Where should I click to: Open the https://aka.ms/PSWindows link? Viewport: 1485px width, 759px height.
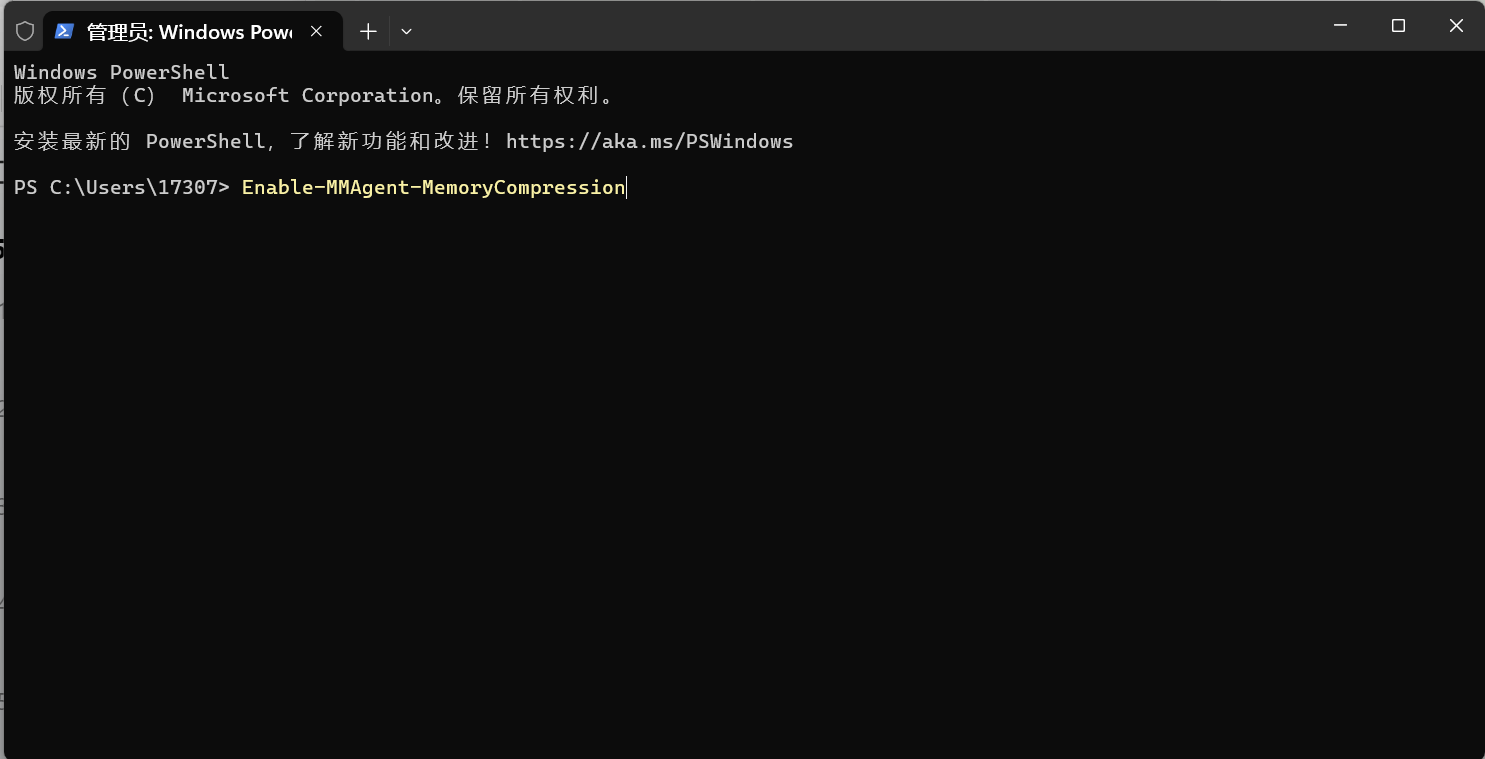(x=650, y=141)
